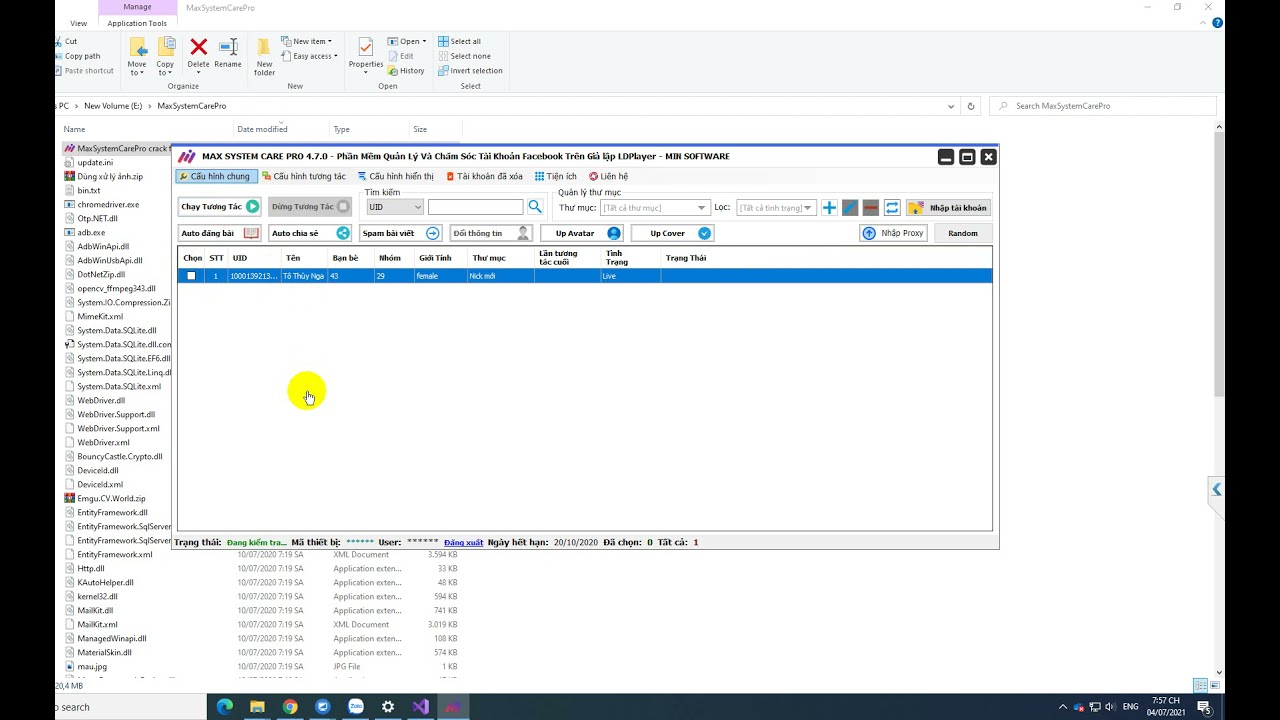This screenshot has height=720, width=1280.
Task: Open Tài khoản đã xóa tab
Action: click(x=484, y=176)
